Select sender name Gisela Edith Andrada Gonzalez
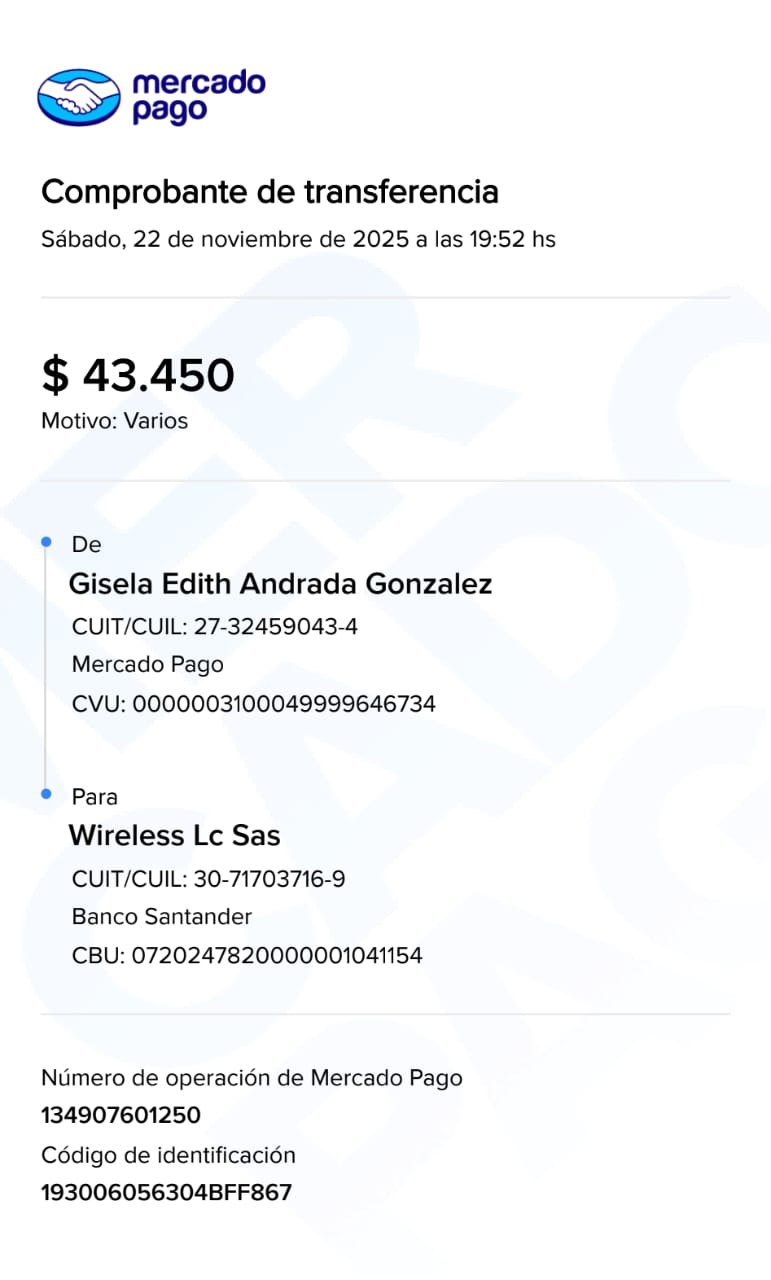This screenshot has width=771, height=1280. tap(280, 584)
